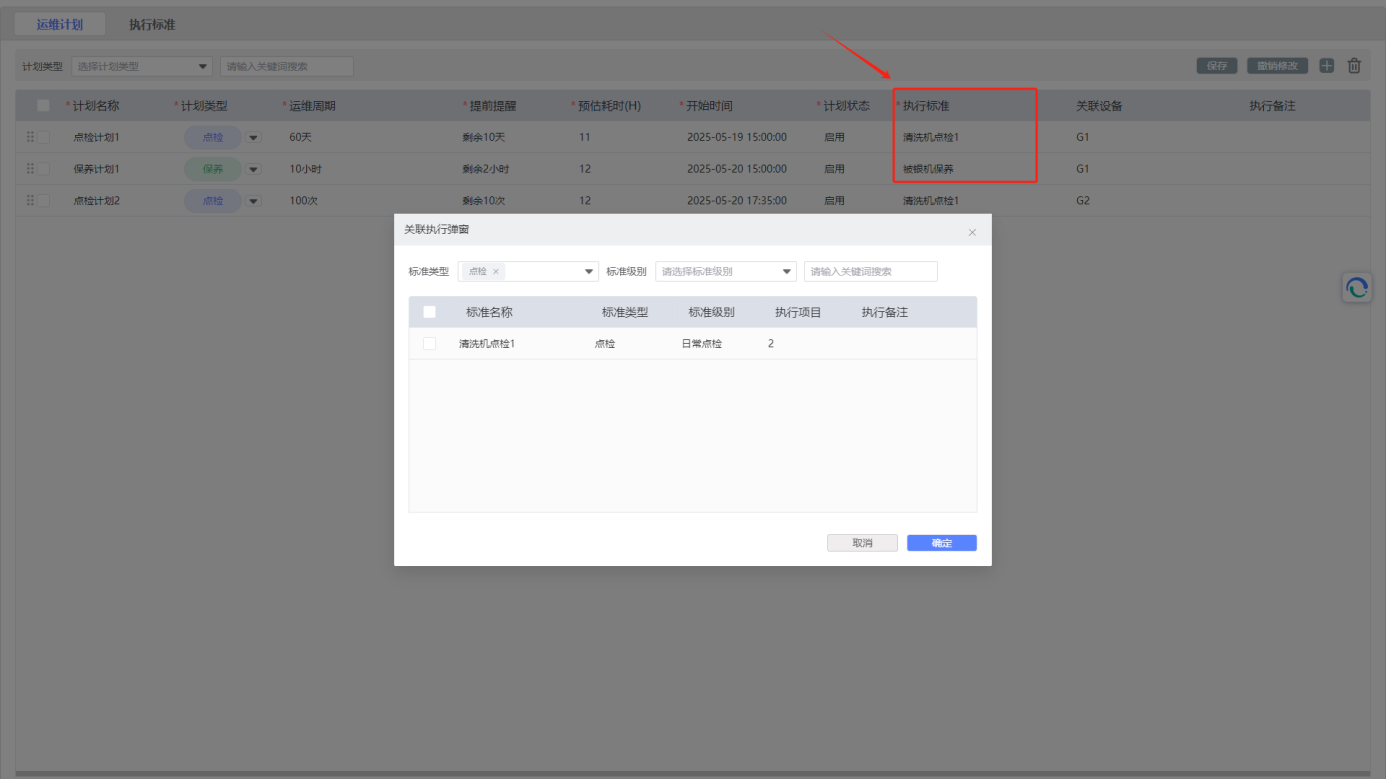Remove the 点检 tag via its x
Image resolution: width=1386 pixels, height=779 pixels.
coord(496,272)
